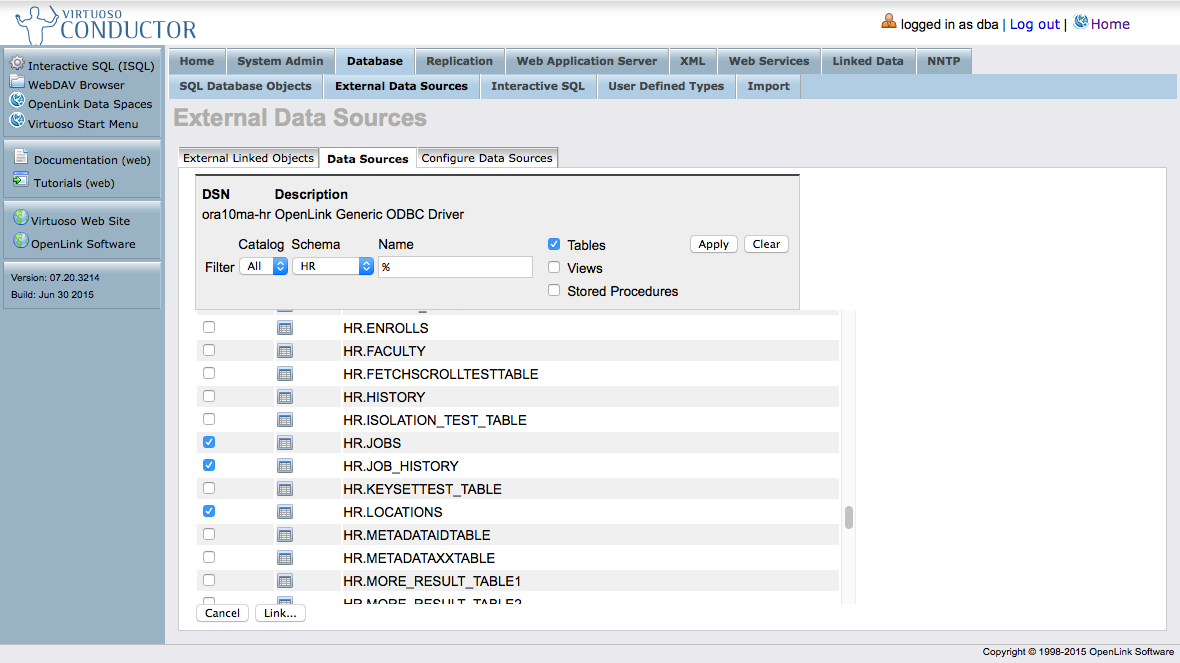The width and height of the screenshot is (1180, 663).
Task: Click the Documentation page icon in sidebar
Action: tap(21, 157)
